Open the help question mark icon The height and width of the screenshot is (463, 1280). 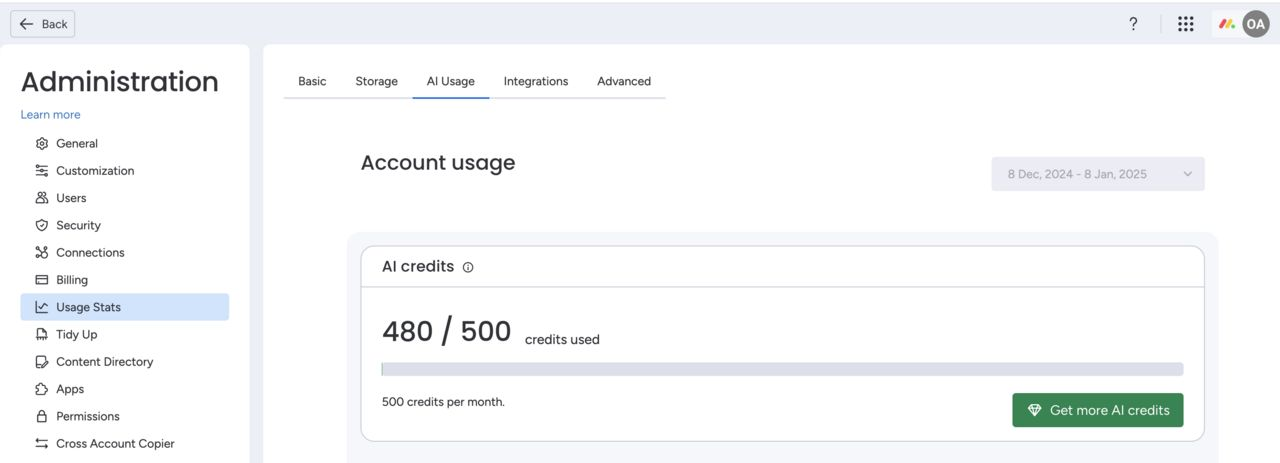pyautogui.click(x=1133, y=24)
